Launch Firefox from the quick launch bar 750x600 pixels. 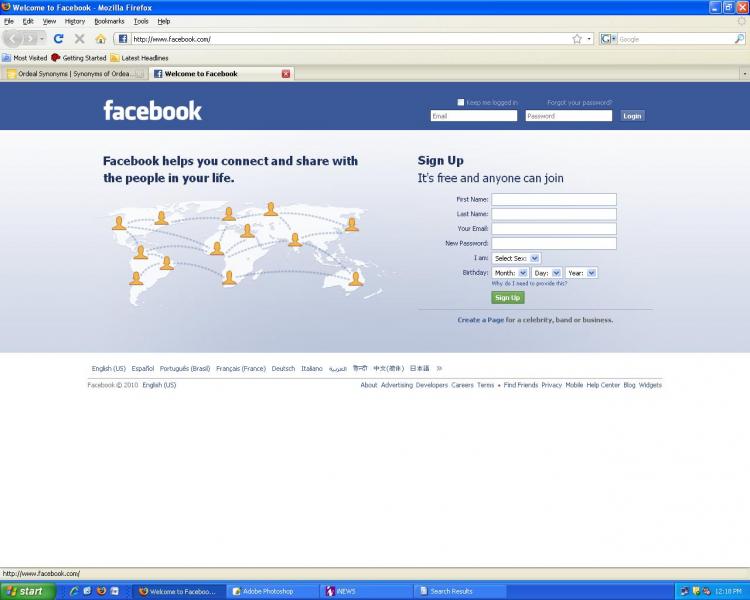(101, 591)
